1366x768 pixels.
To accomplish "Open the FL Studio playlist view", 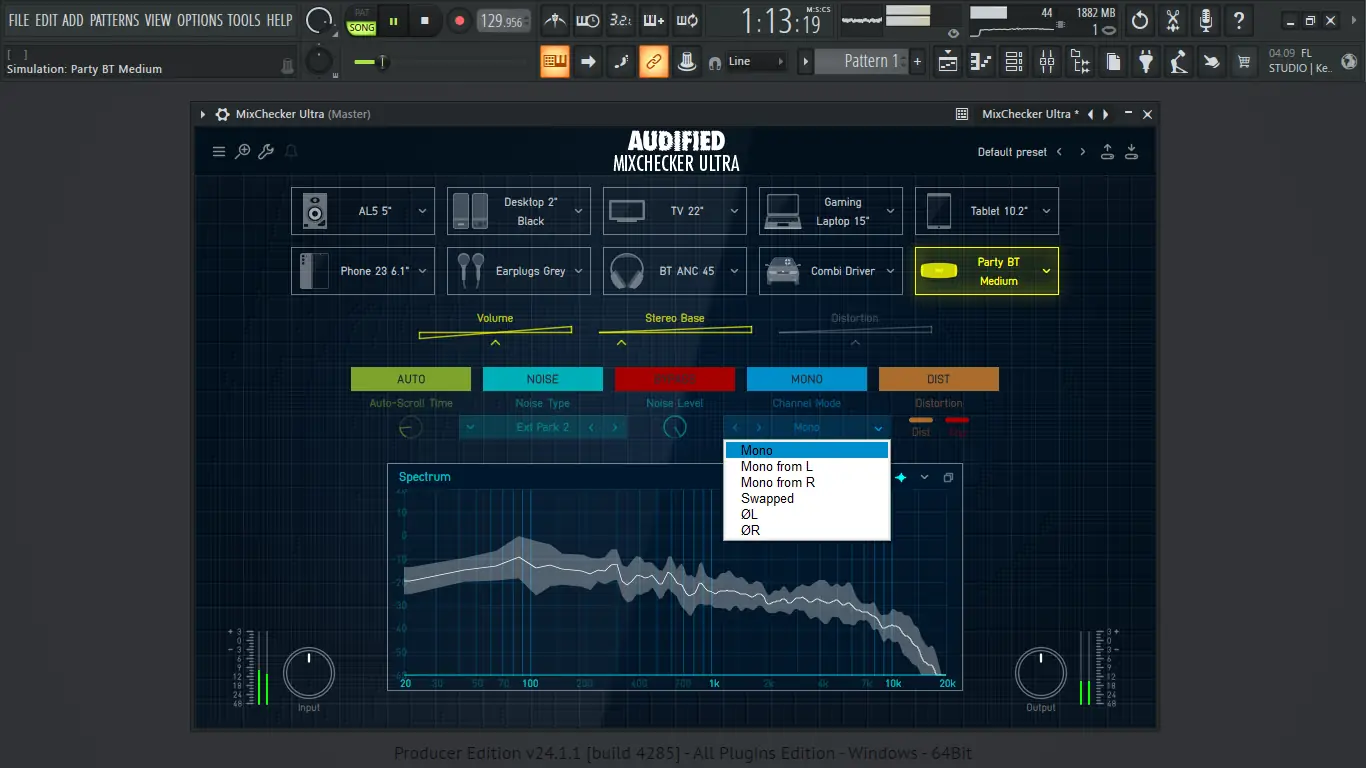I will (948, 62).
